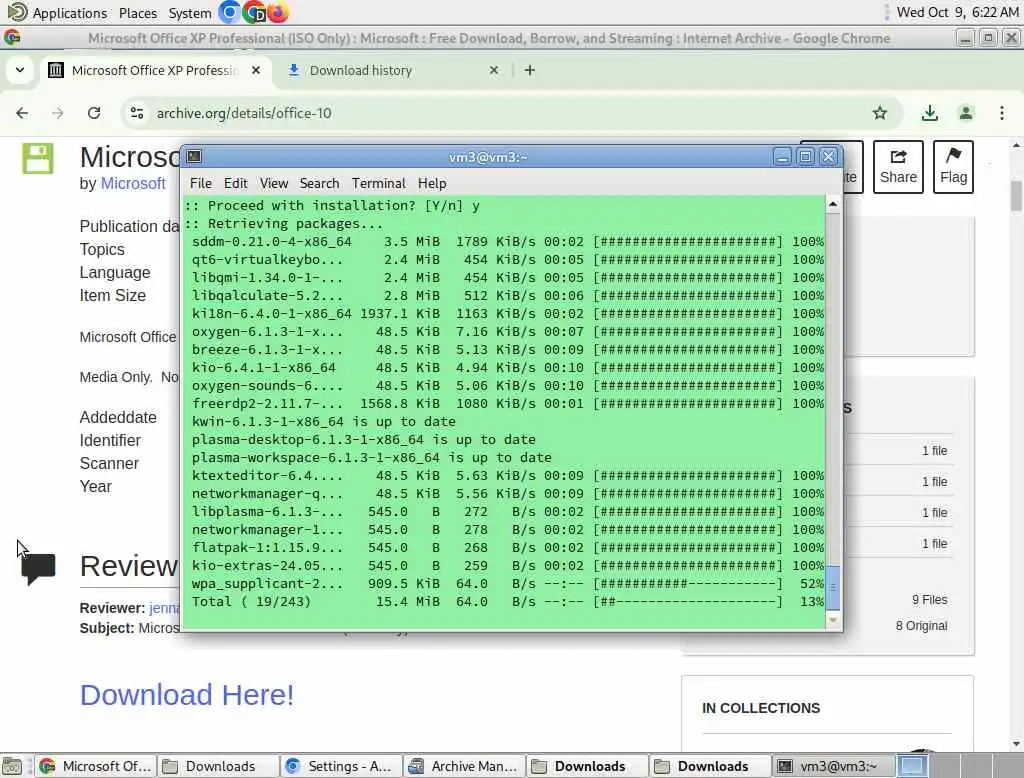Click the green floppy disk software icon
Screen dimensions: 1024x778
[x=38, y=158]
